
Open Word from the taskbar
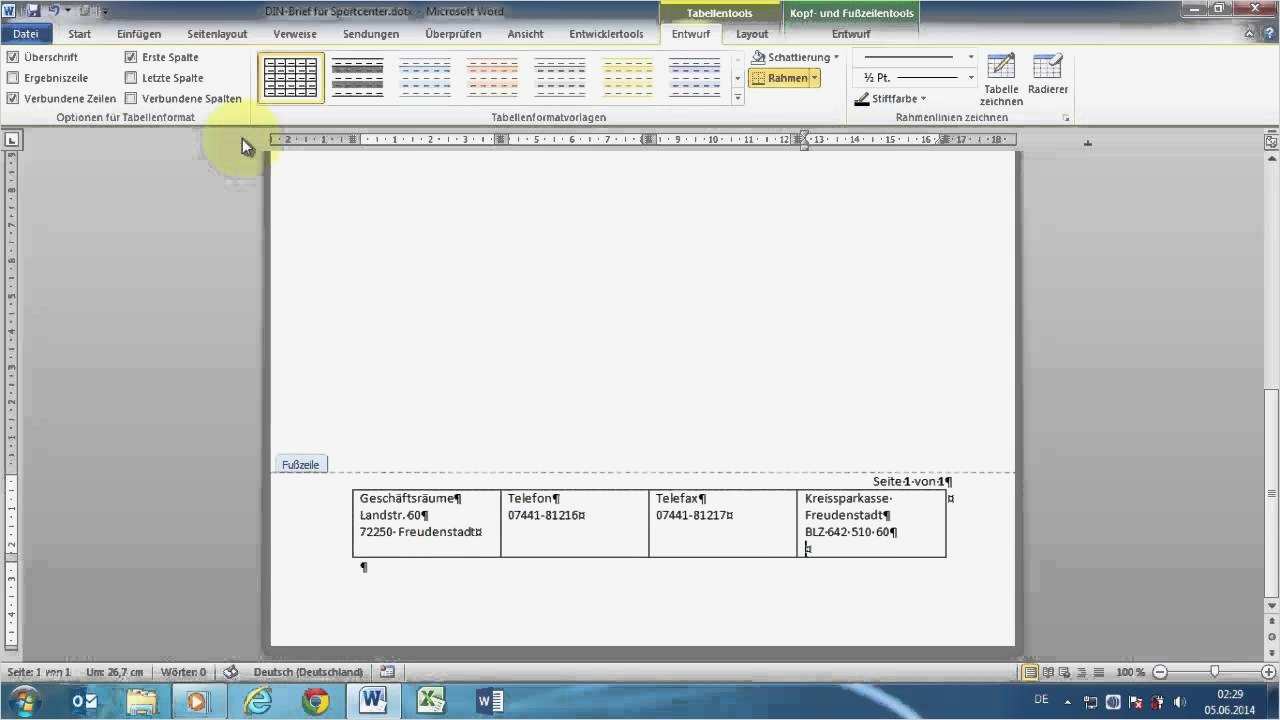(x=373, y=699)
